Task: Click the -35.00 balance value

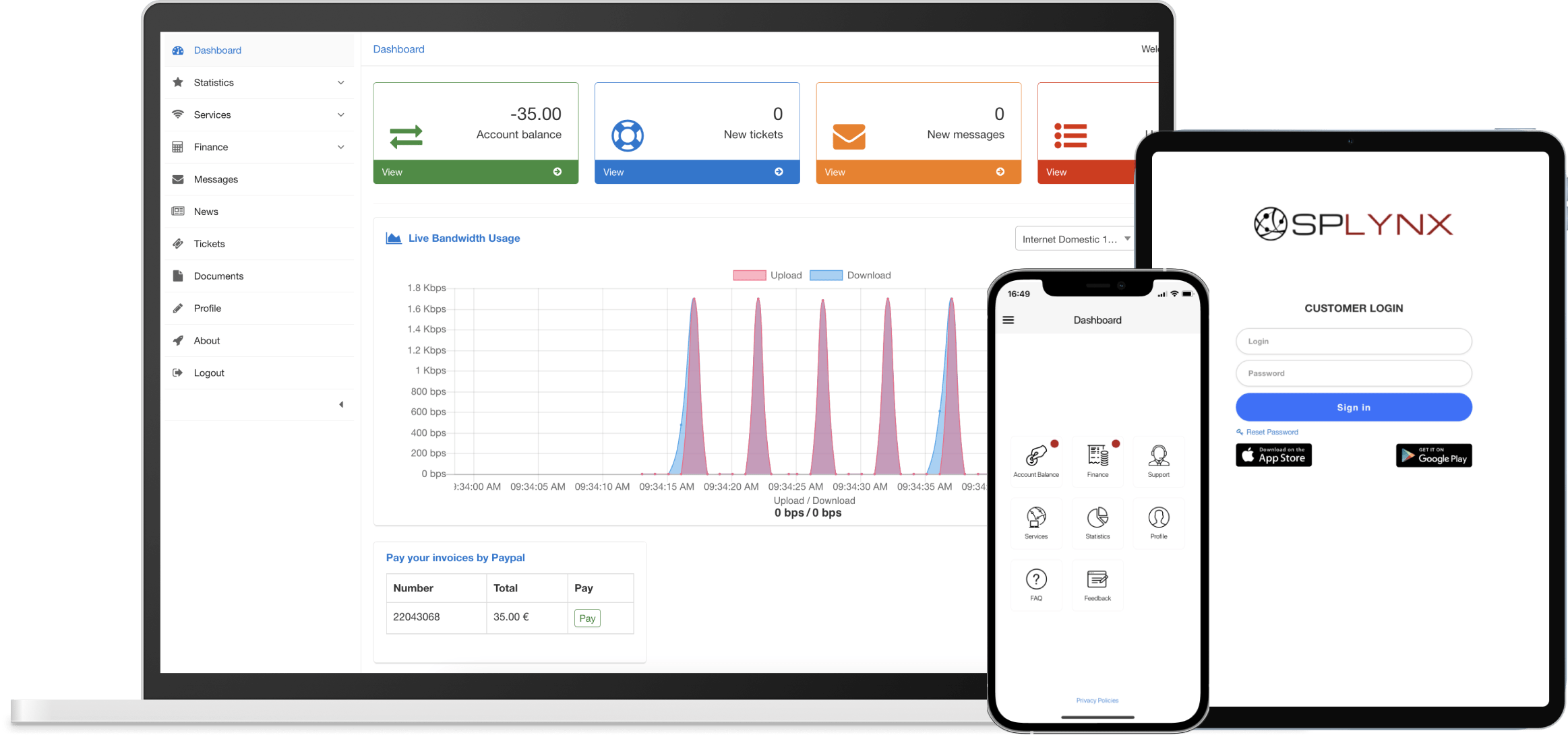Action: pyautogui.click(x=536, y=114)
